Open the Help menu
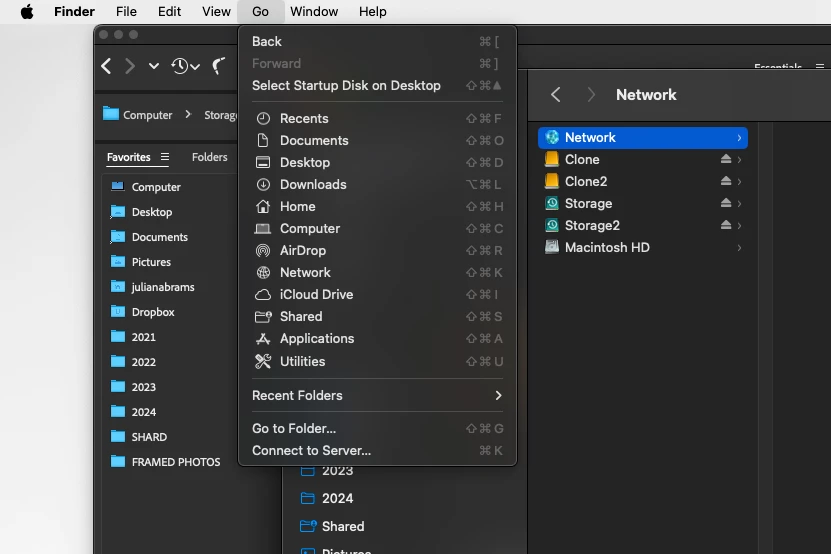Screen dimensions: 831x554 373,12
